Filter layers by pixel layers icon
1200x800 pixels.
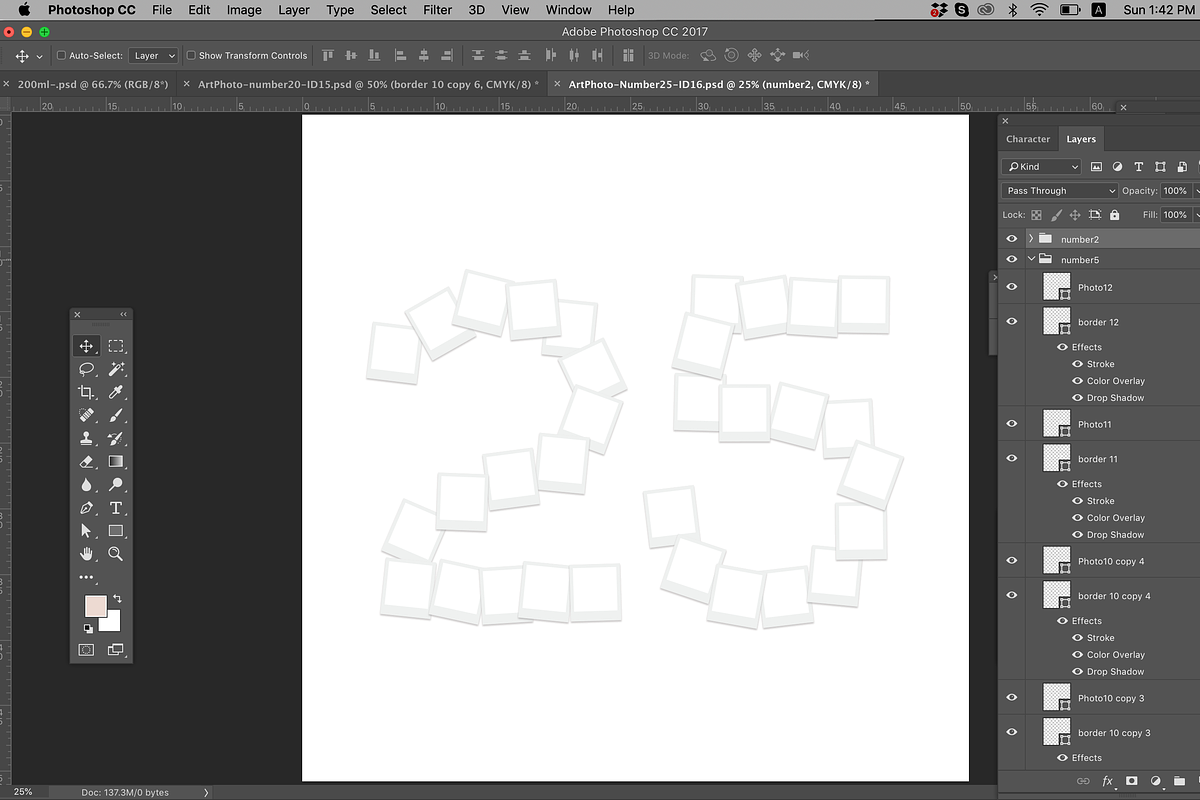1096,167
